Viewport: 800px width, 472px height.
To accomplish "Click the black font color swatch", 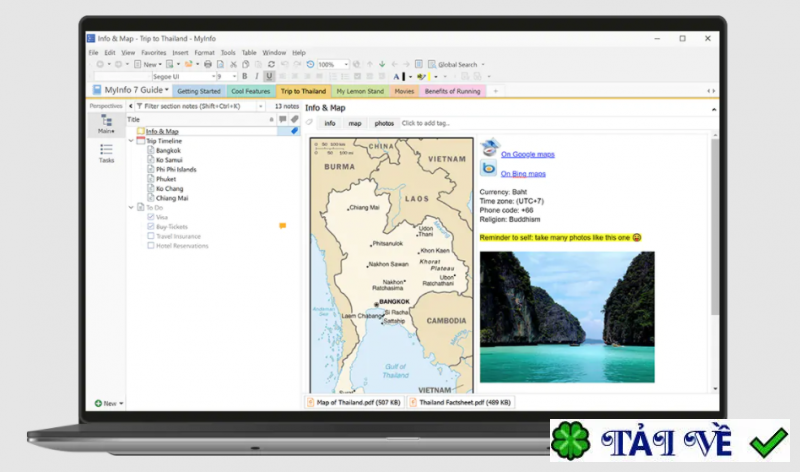I will point(404,77).
